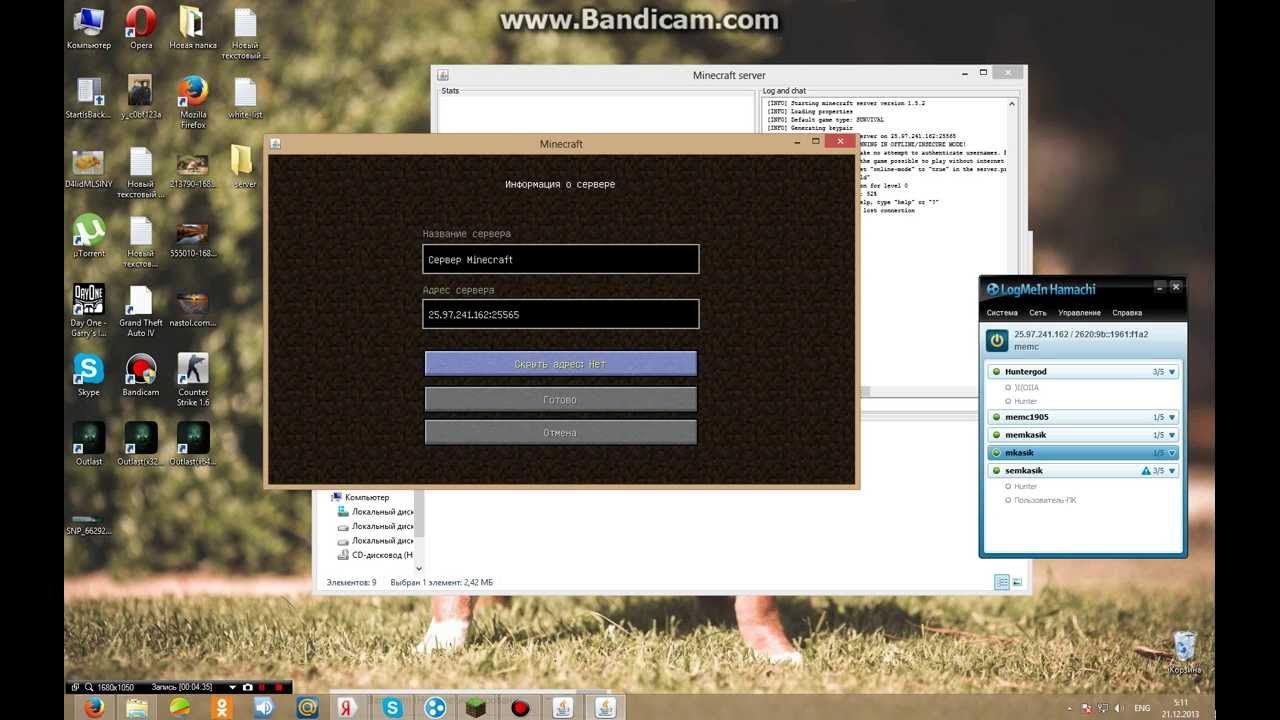Expand the Huntergod network dropdown arrow
Viewport: 1280px width, 720px height.
(1173, 372)
